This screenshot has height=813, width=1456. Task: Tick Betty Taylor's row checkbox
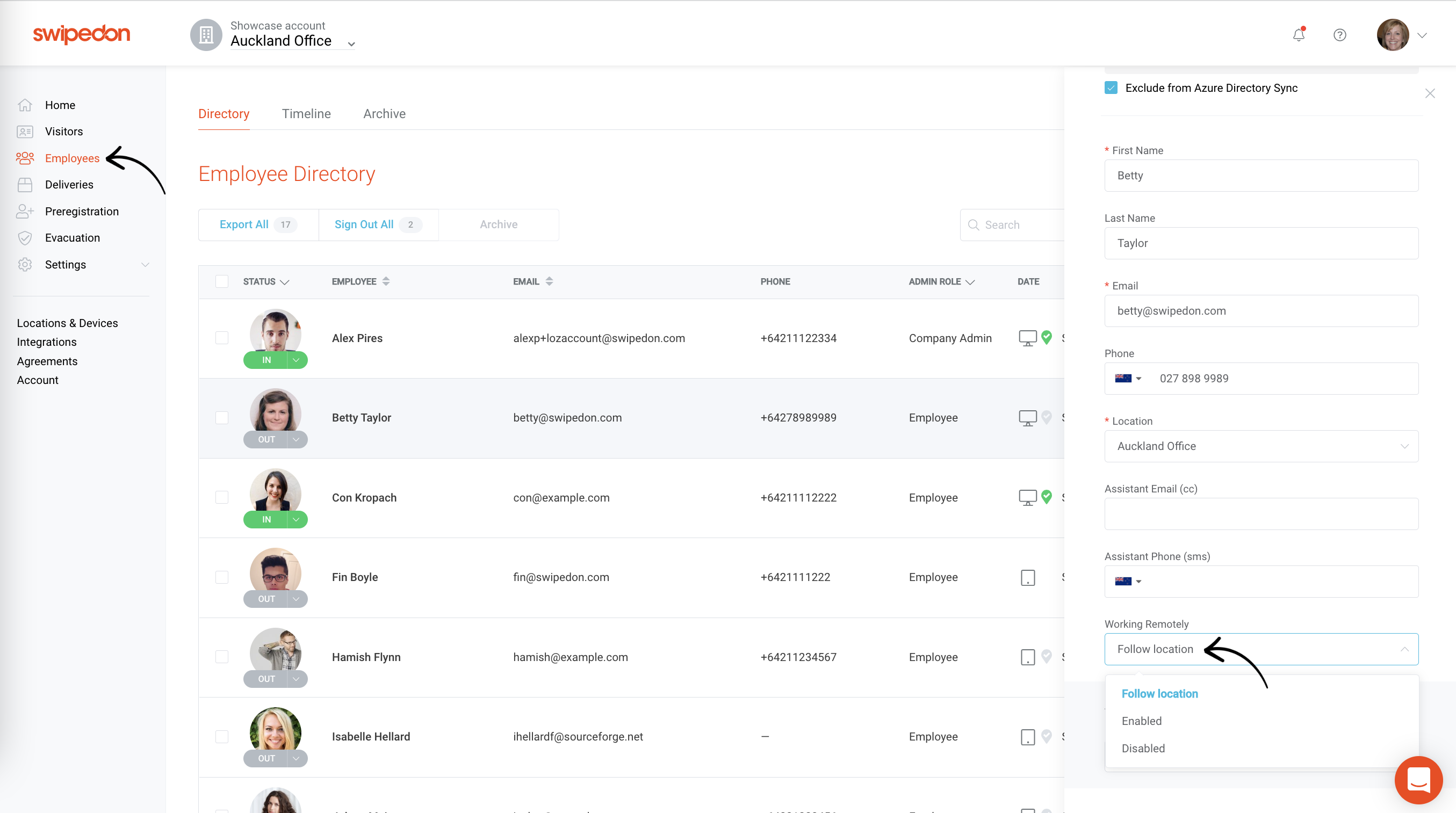pos(221,418)
